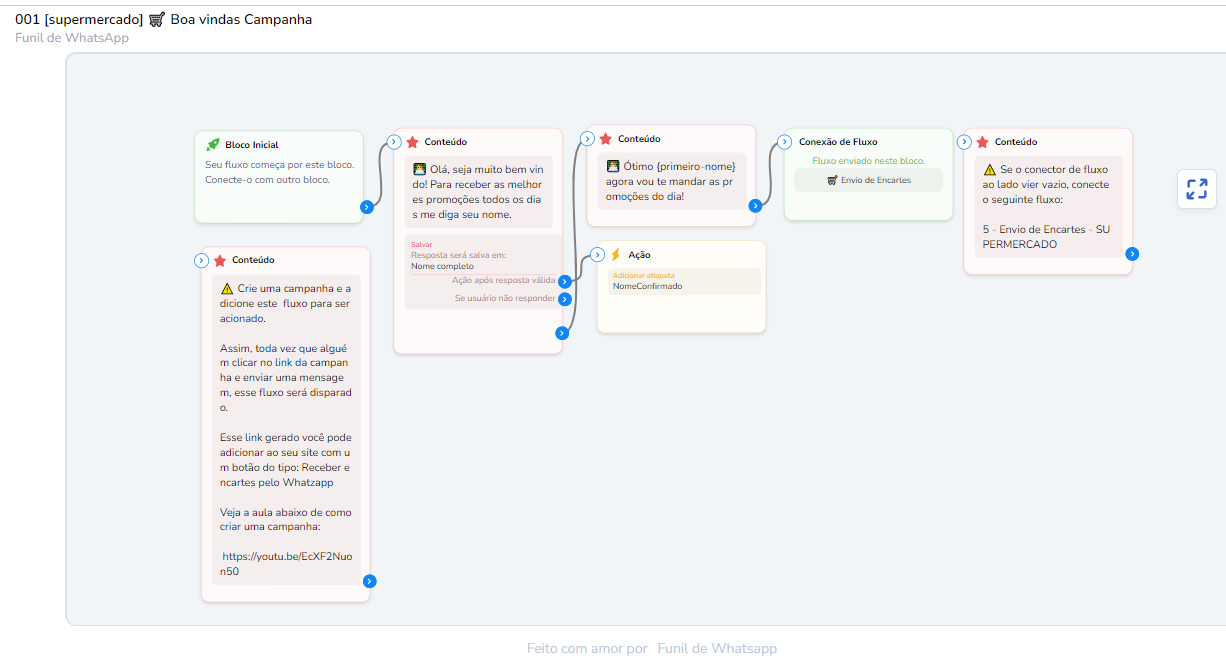
Task: Click the shopping cart icon in page title
Action: [157, 19]
